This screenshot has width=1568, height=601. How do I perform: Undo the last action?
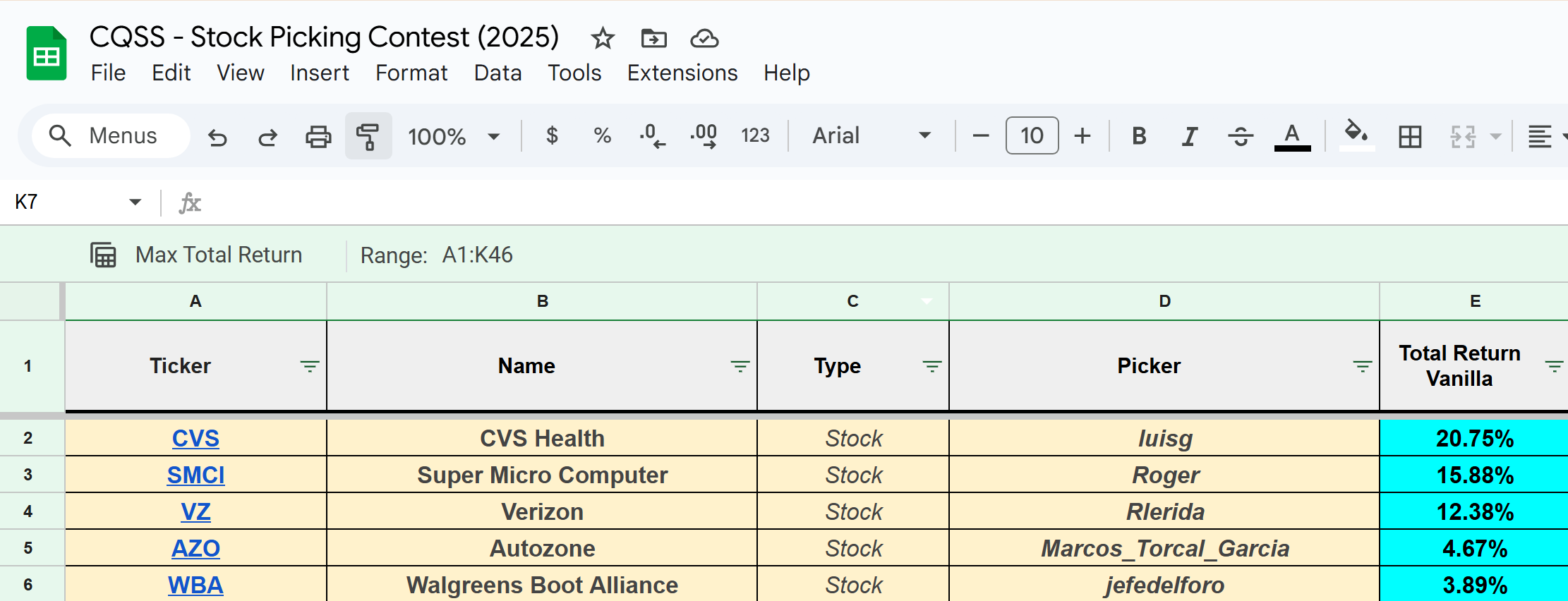point(217,136)
